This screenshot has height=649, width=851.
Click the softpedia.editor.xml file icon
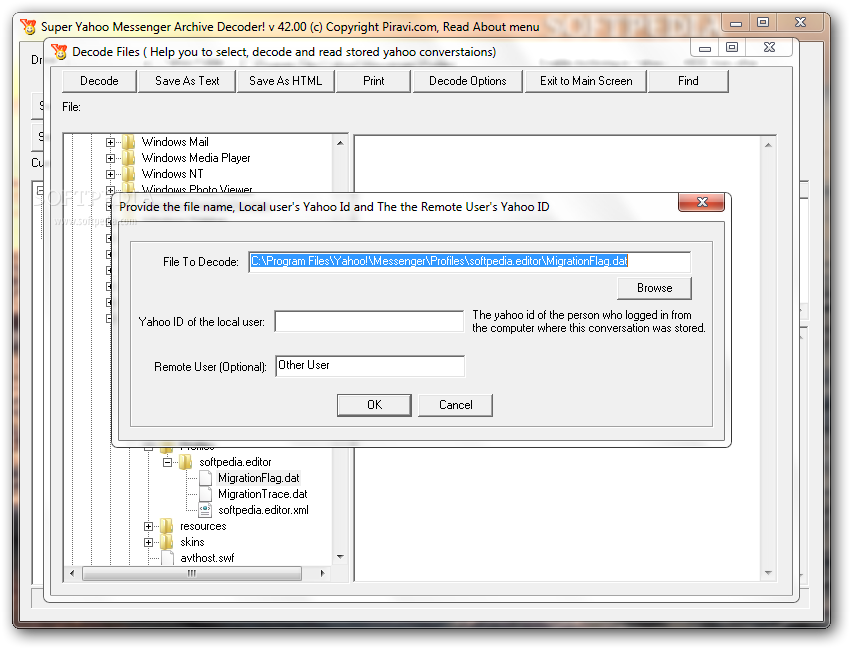205,510
